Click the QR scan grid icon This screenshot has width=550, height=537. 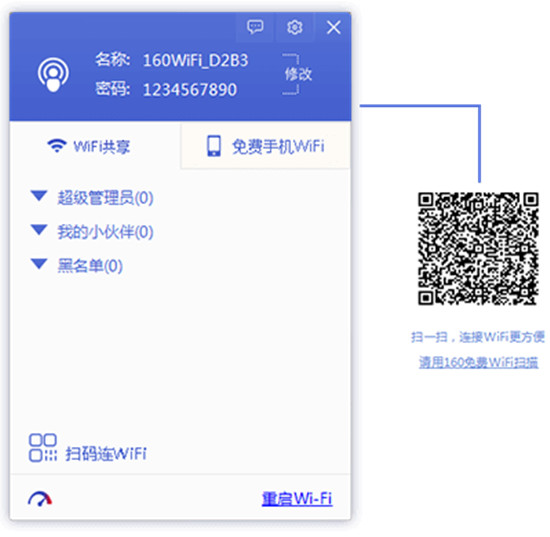pyautogui.click(x=43, y=448)
